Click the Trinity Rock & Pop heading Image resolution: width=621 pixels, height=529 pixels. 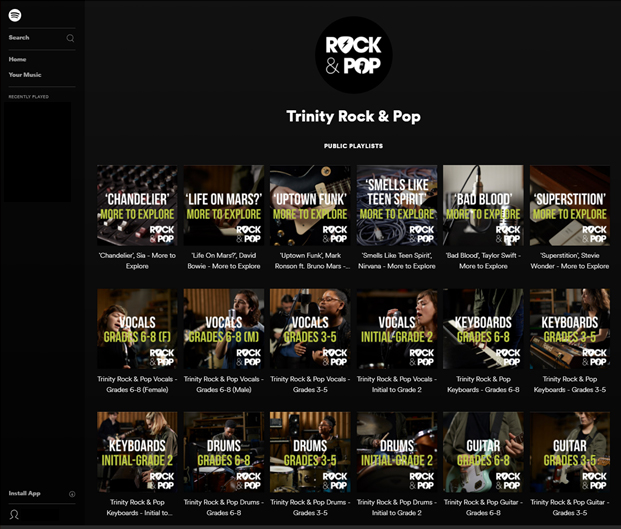pos(353,116)
